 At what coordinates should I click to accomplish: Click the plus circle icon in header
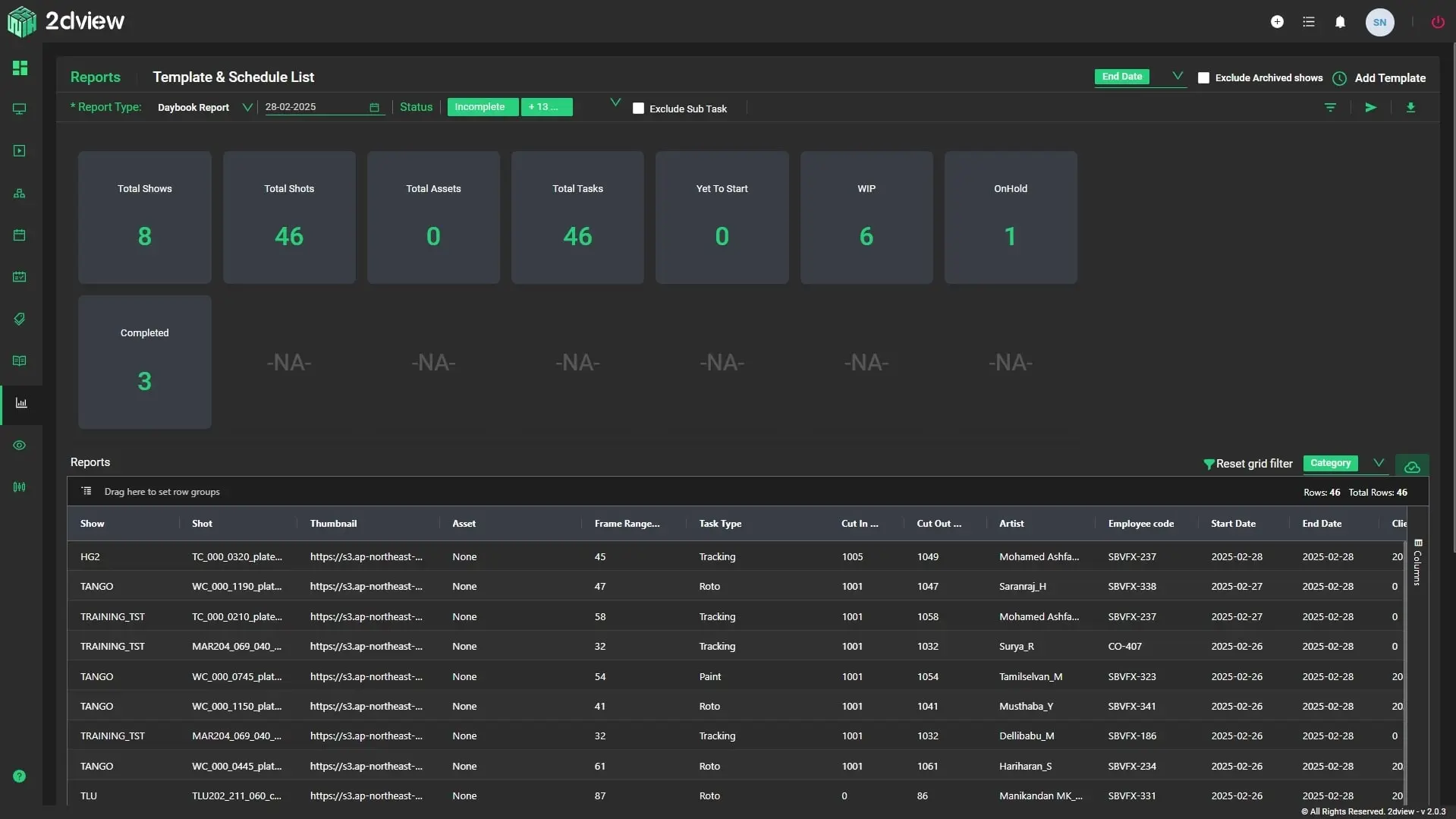[1277, 22]
